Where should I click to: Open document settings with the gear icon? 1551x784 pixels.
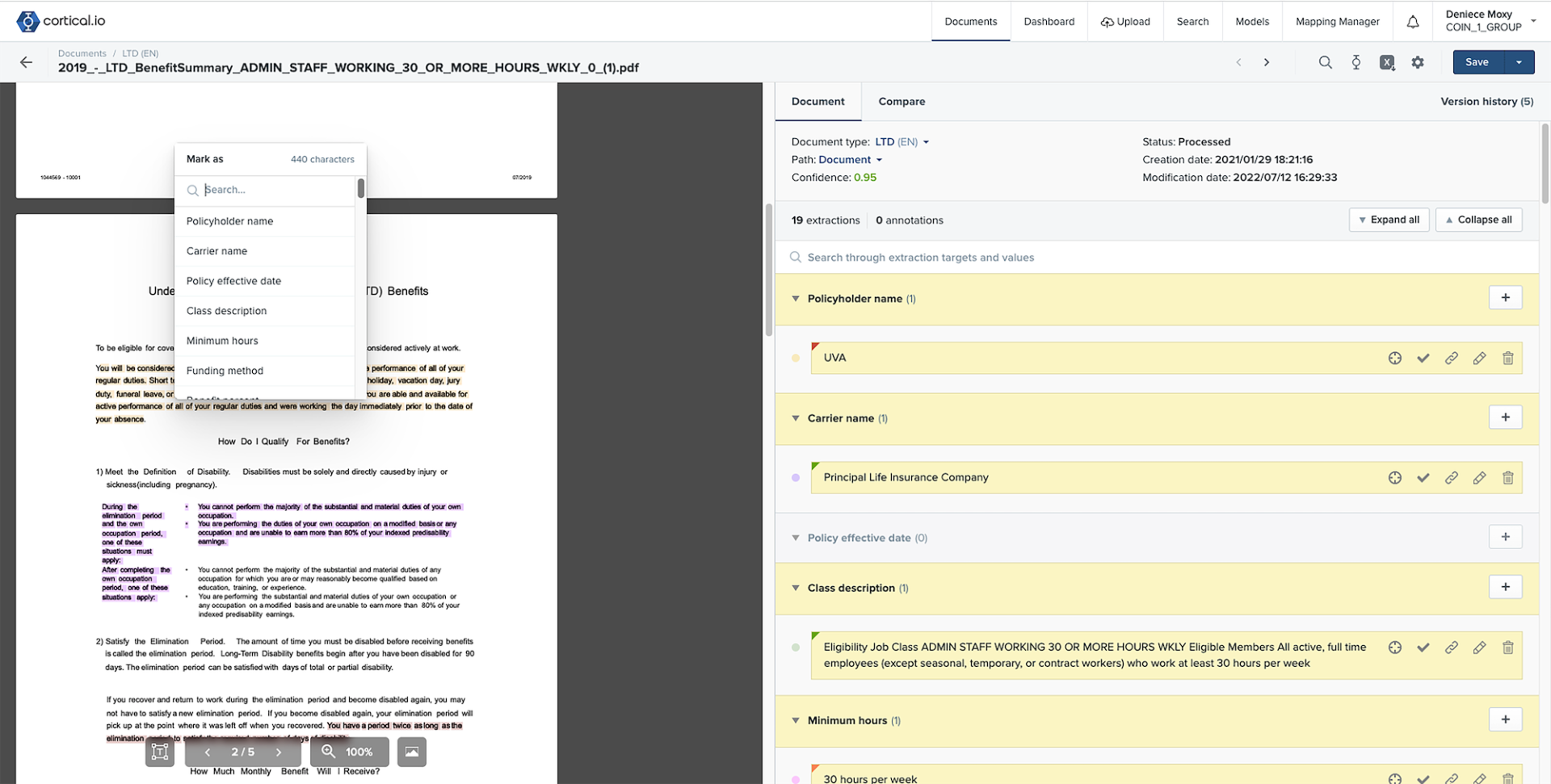(1418, 62)
